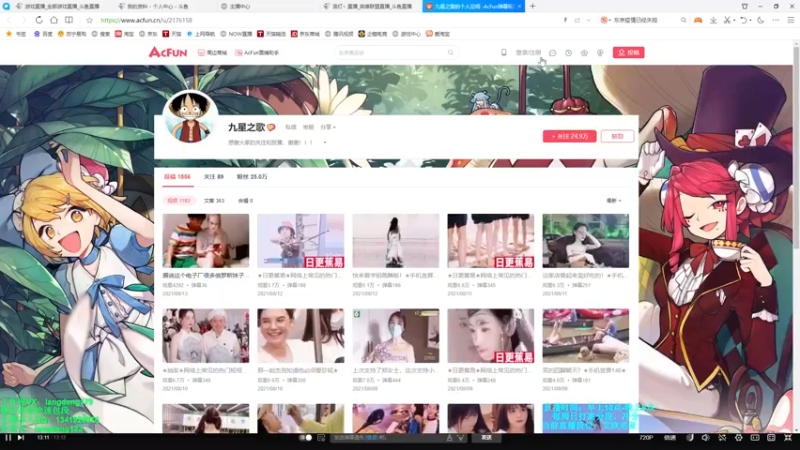This screenshot has height=450, width=800.
Task: Open the scissors tool dropdown arrow
Action: click(734, 20)
